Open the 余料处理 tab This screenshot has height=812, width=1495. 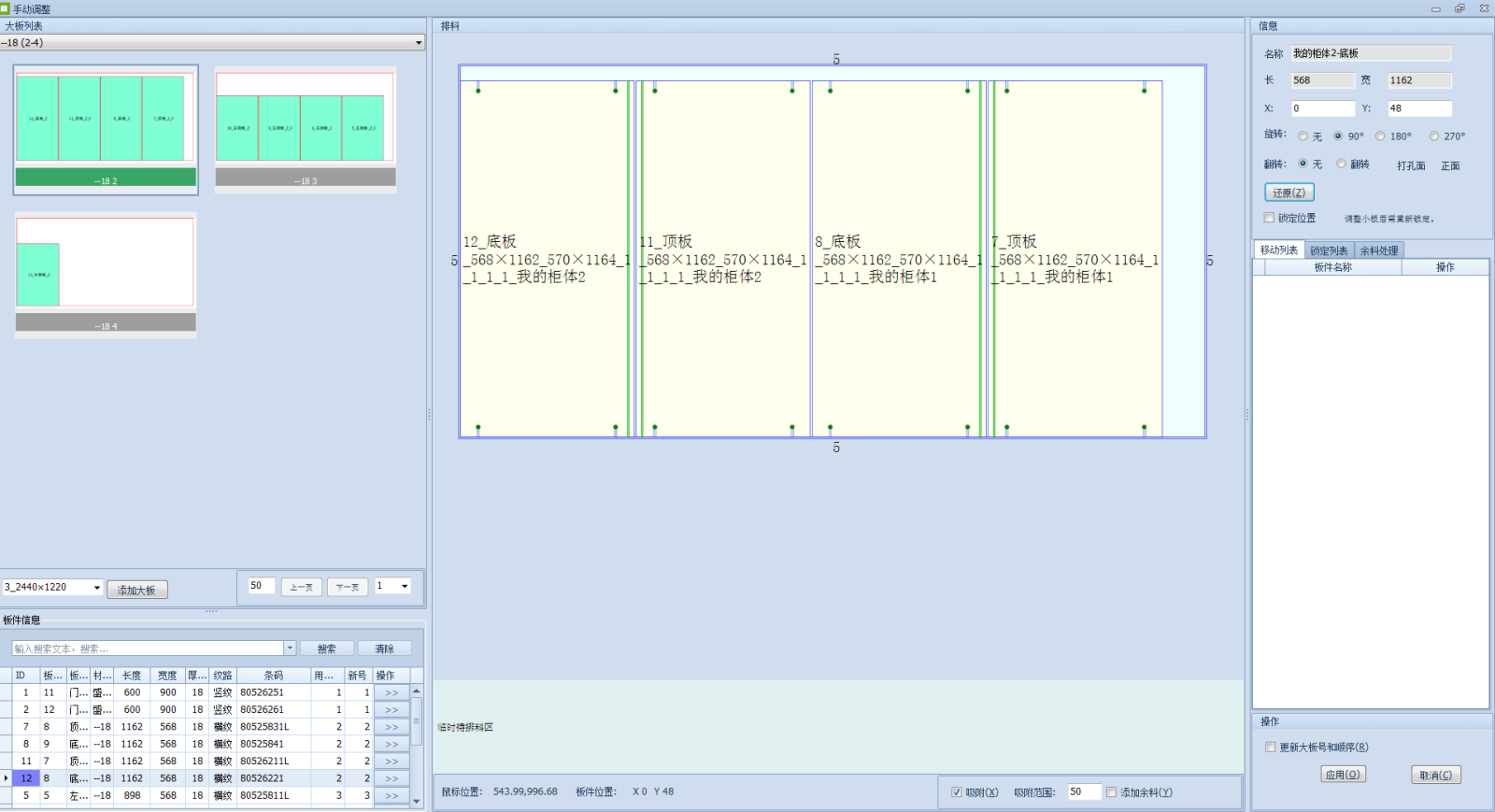click(x=1378, y=250)
